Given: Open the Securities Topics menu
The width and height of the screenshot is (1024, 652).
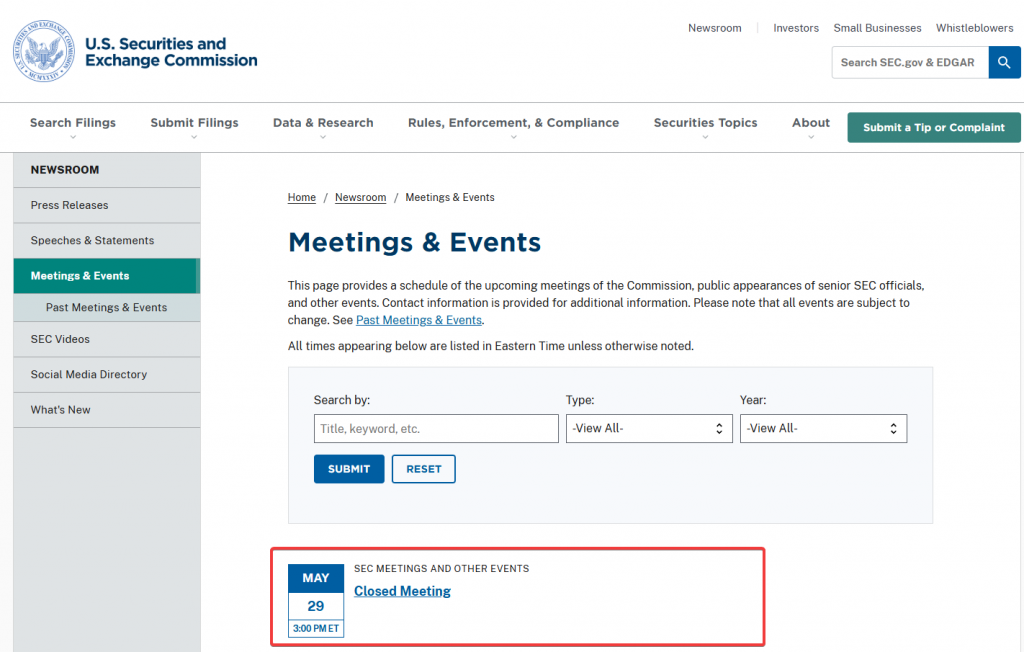Looking at the screenshot, I should (705, 122).
